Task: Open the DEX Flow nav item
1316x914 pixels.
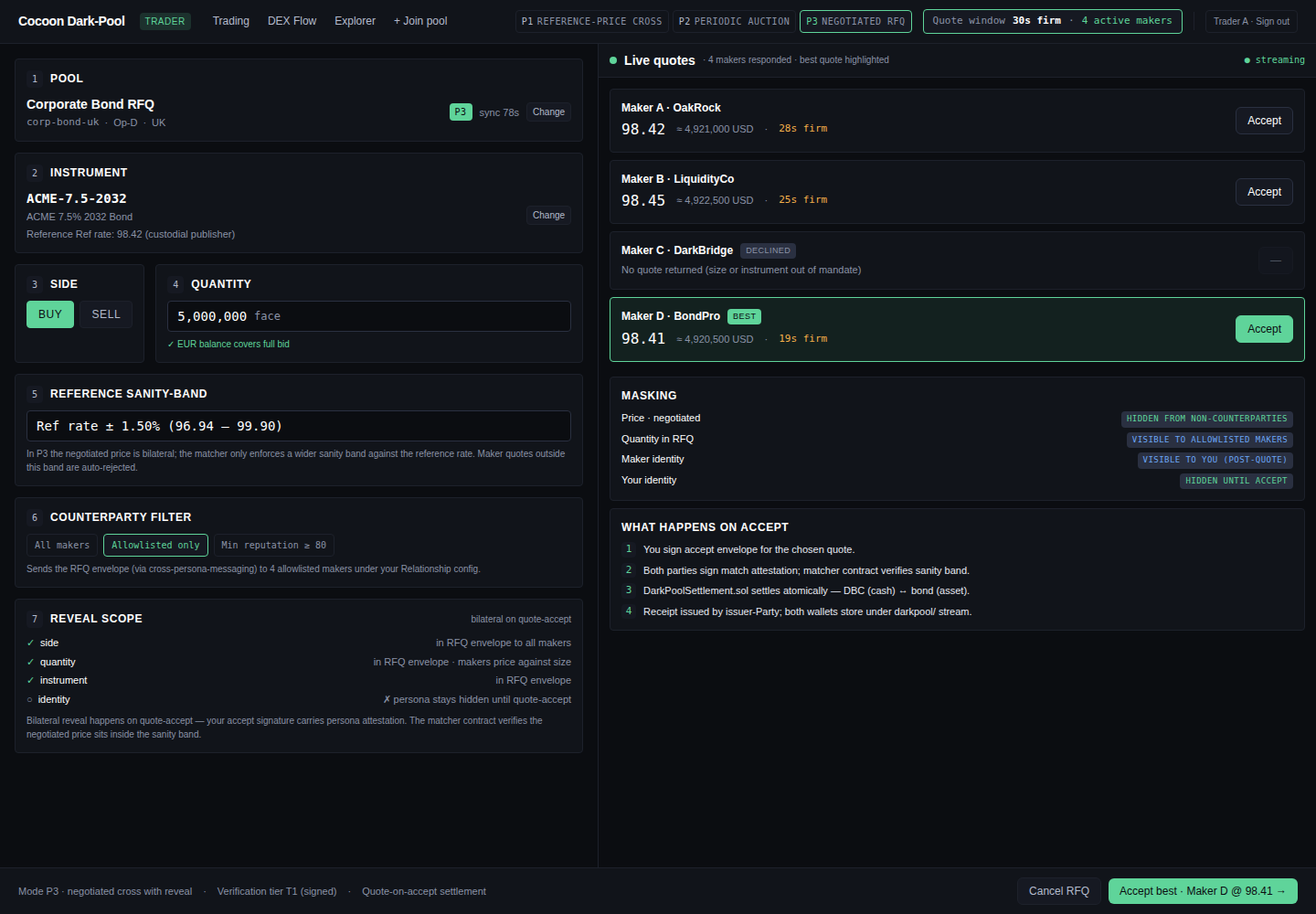Action: [x=292, y=21]
